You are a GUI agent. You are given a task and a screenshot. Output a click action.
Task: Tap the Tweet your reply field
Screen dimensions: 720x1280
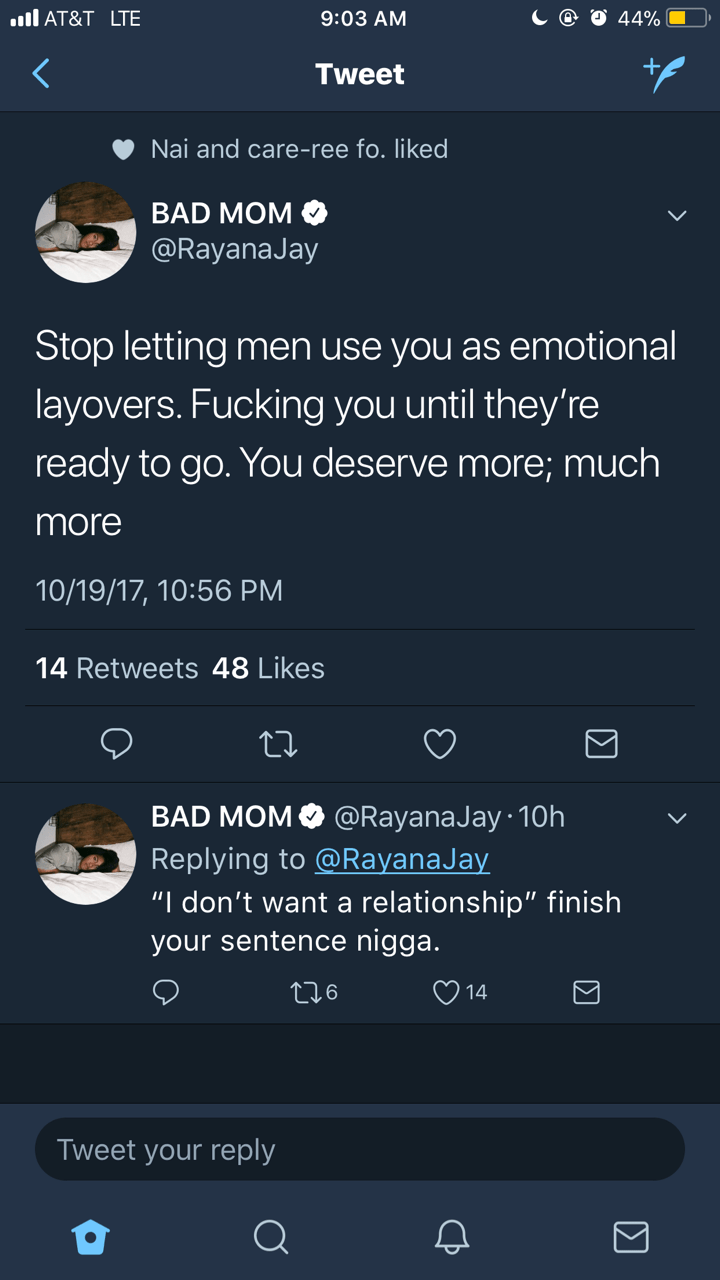360,1149
